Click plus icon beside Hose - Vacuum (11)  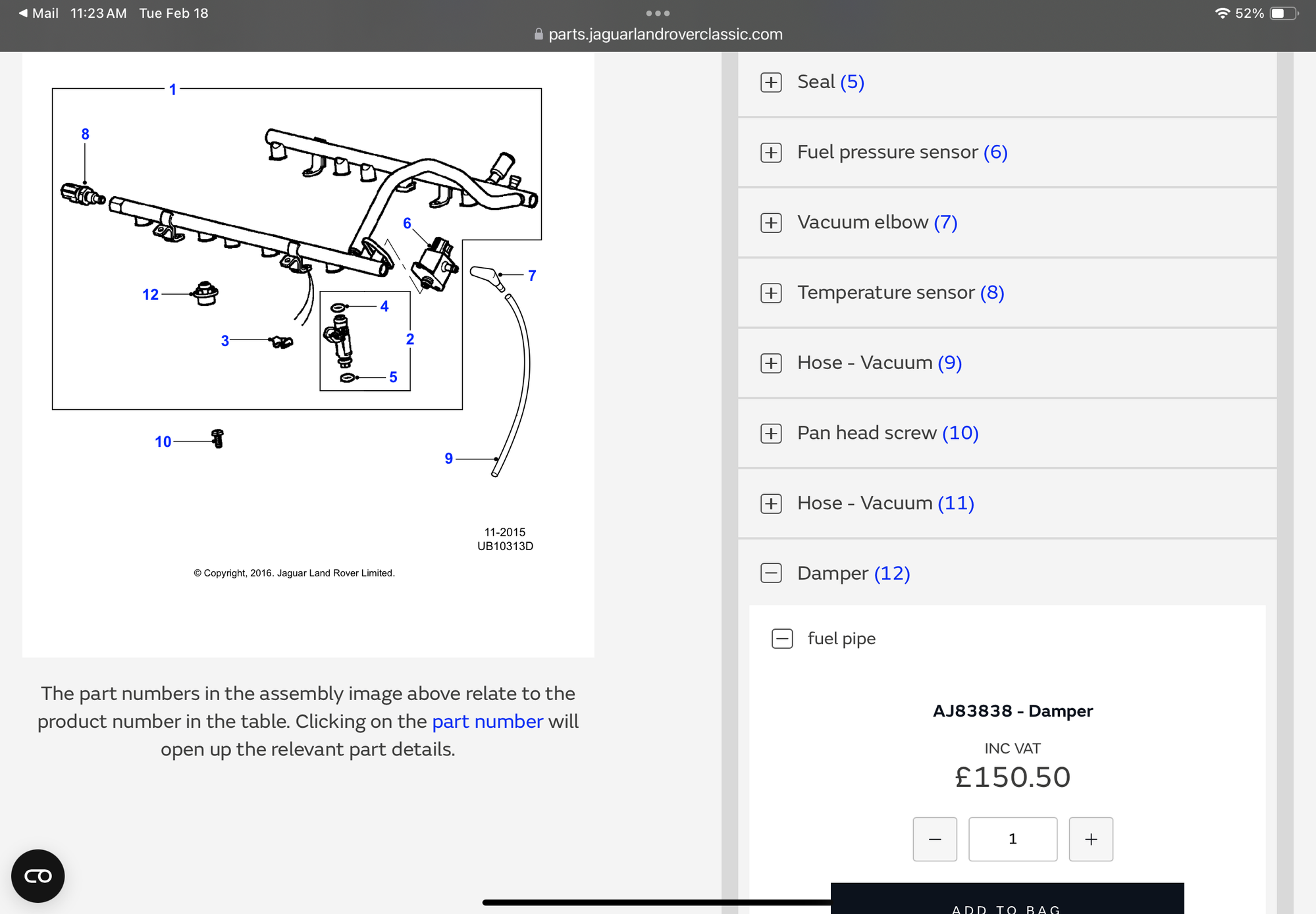point(771,503)
